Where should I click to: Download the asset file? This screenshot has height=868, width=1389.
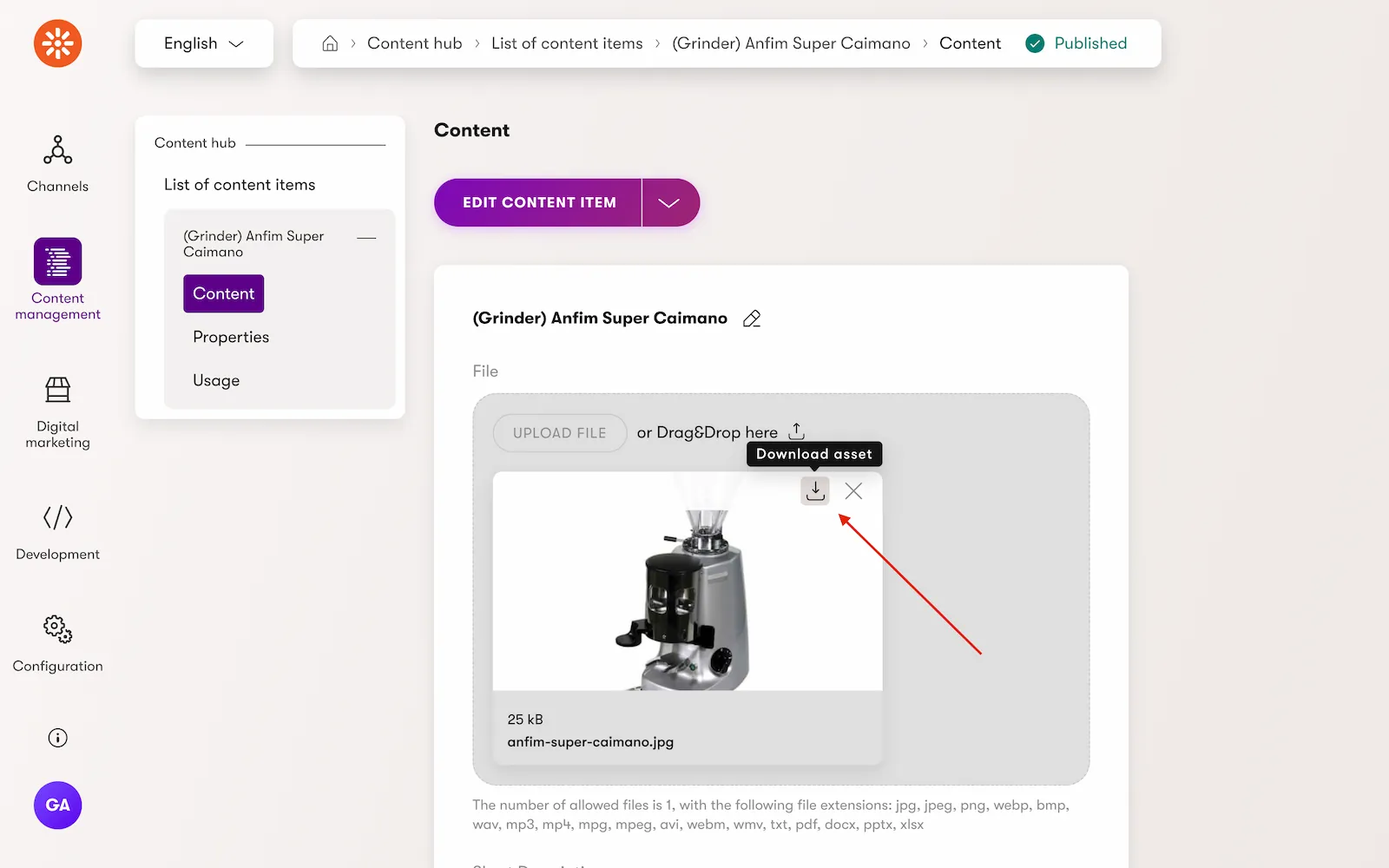pos(815,490)
